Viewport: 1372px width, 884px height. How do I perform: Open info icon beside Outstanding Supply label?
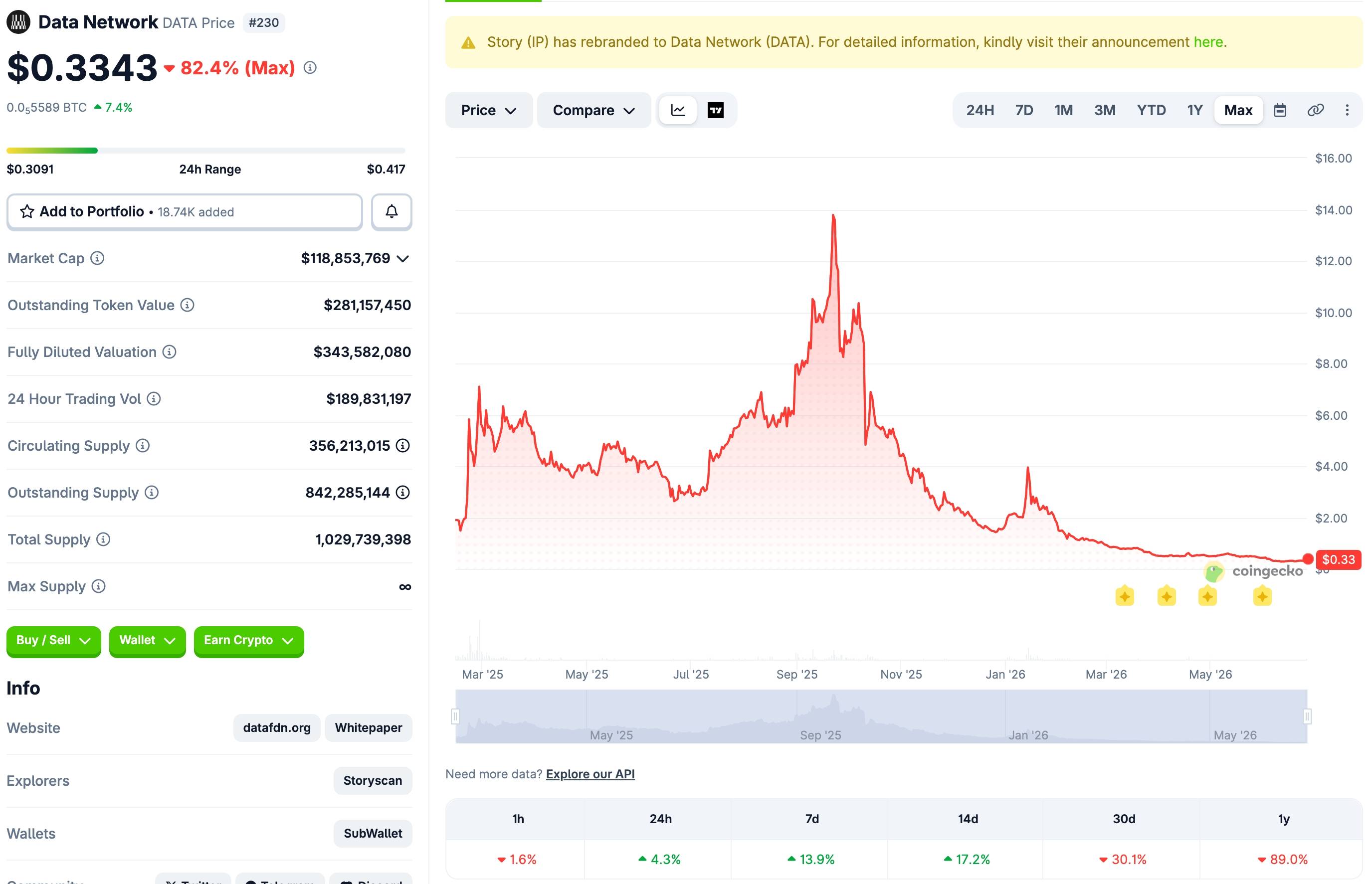[x=152, y=493]
